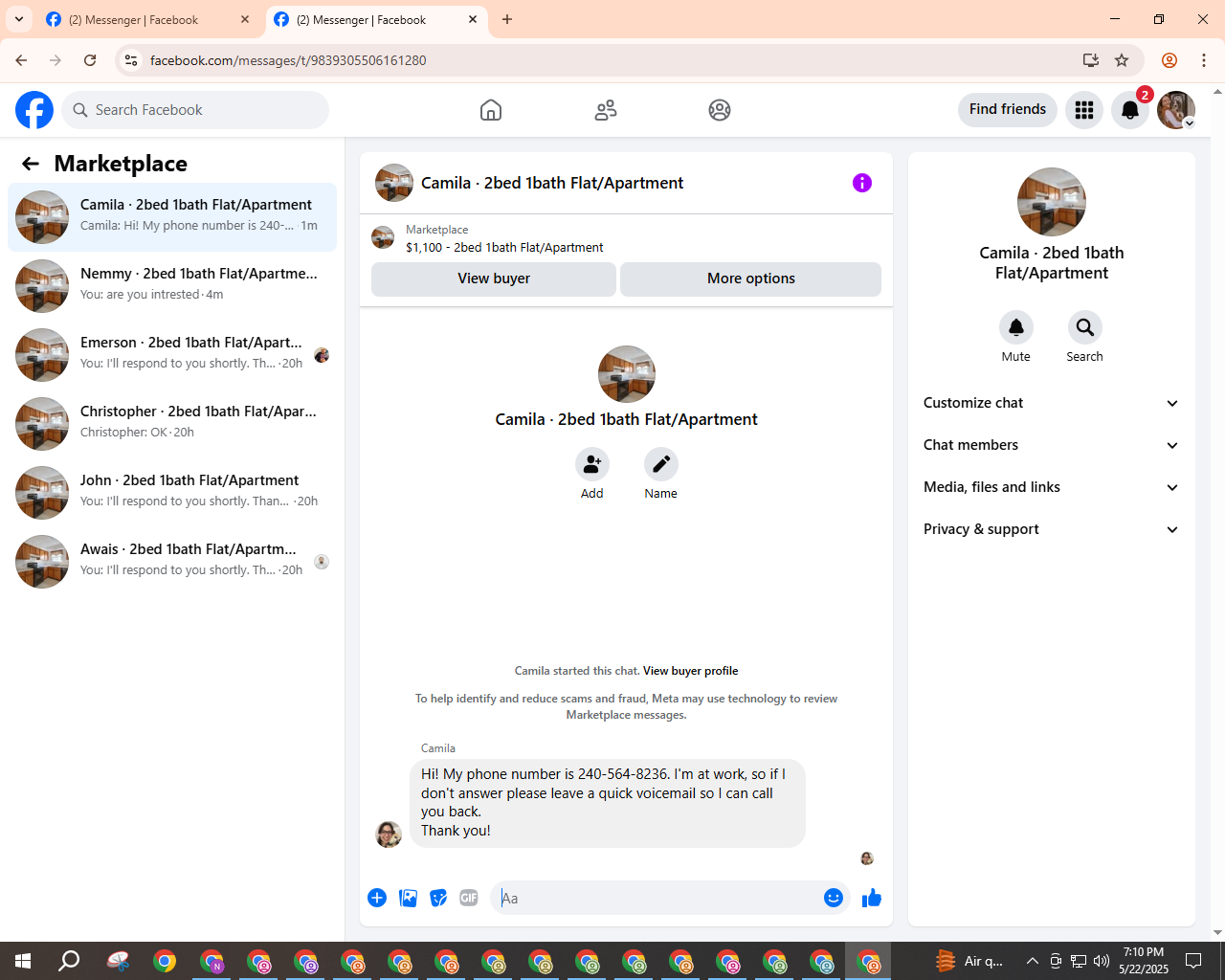The image size is (1225, 980).
Task: Bookmark this page with the star icon
Action: click(x=1122, y=60)
